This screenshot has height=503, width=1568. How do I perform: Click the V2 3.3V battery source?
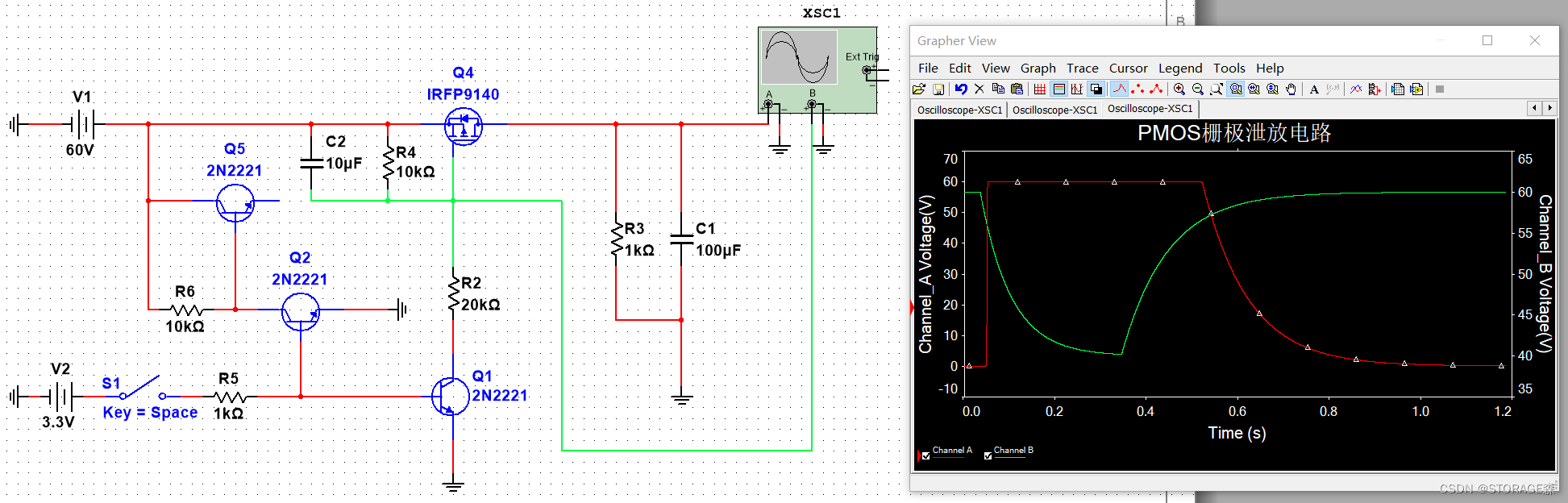click(60, 397)
